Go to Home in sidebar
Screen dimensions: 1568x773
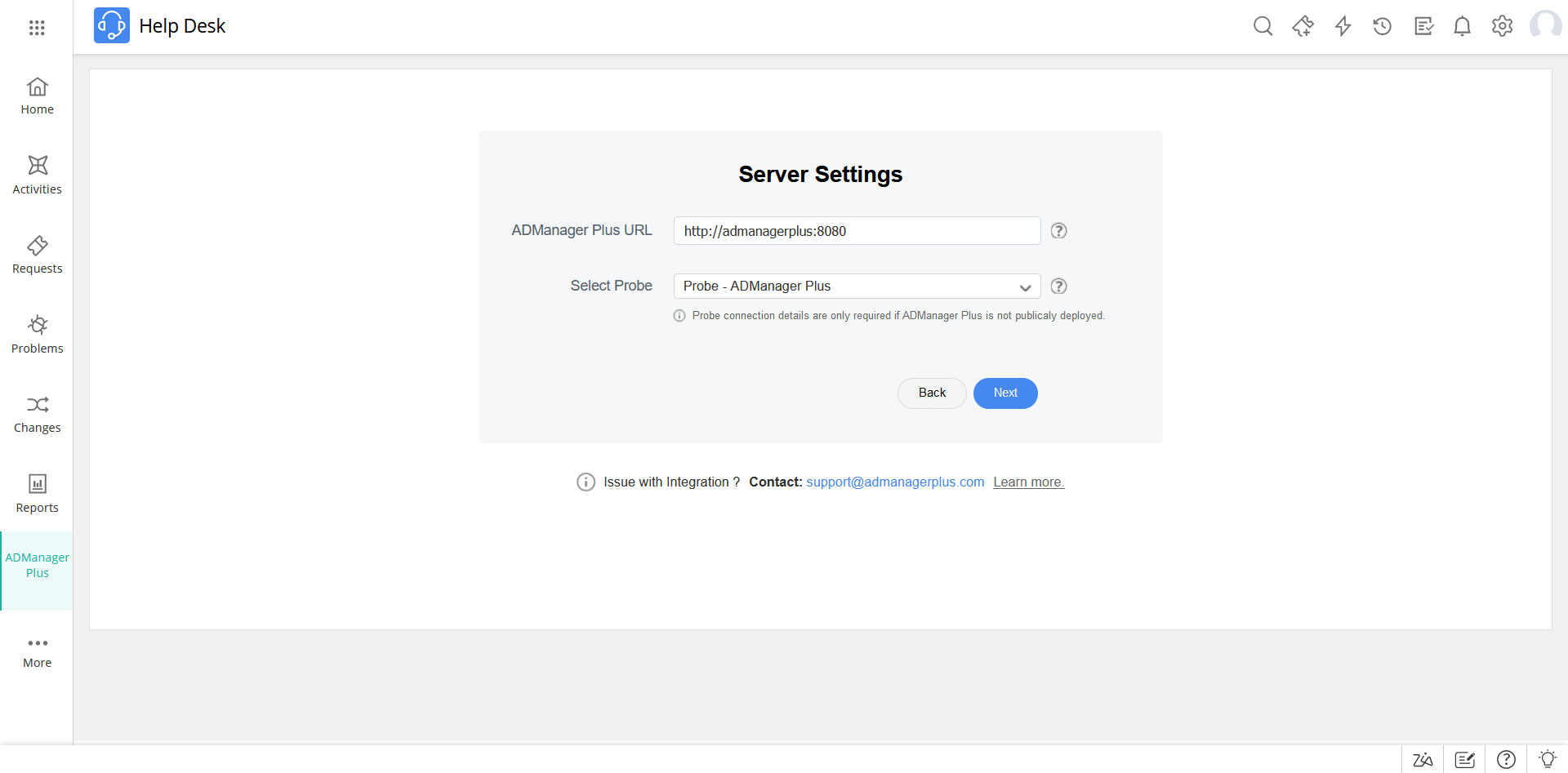coord(37,96)
